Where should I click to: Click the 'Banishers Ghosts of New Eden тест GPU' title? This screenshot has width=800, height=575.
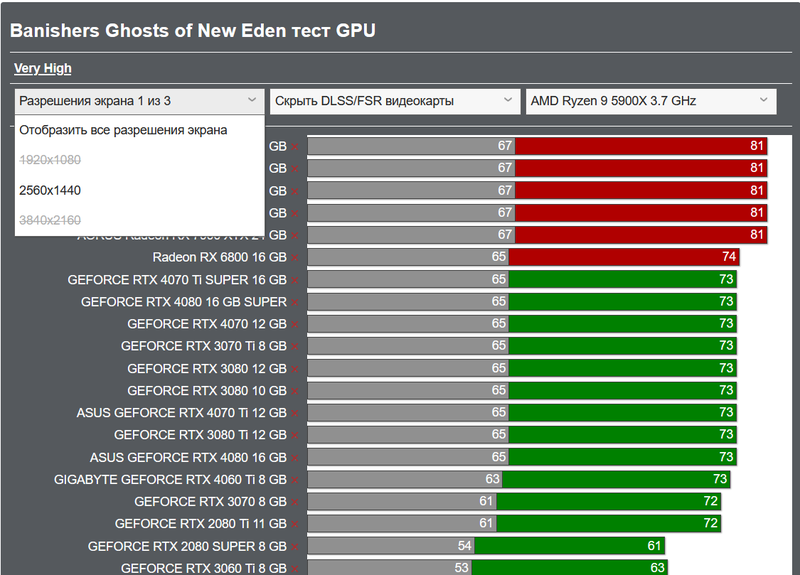click(193, 31)
